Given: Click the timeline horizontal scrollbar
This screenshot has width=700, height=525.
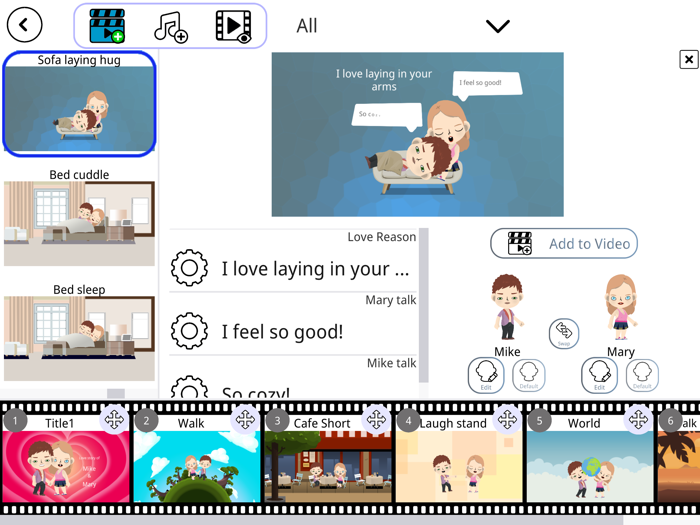Looking at the screenshot, I should click(x=311, y=521).
